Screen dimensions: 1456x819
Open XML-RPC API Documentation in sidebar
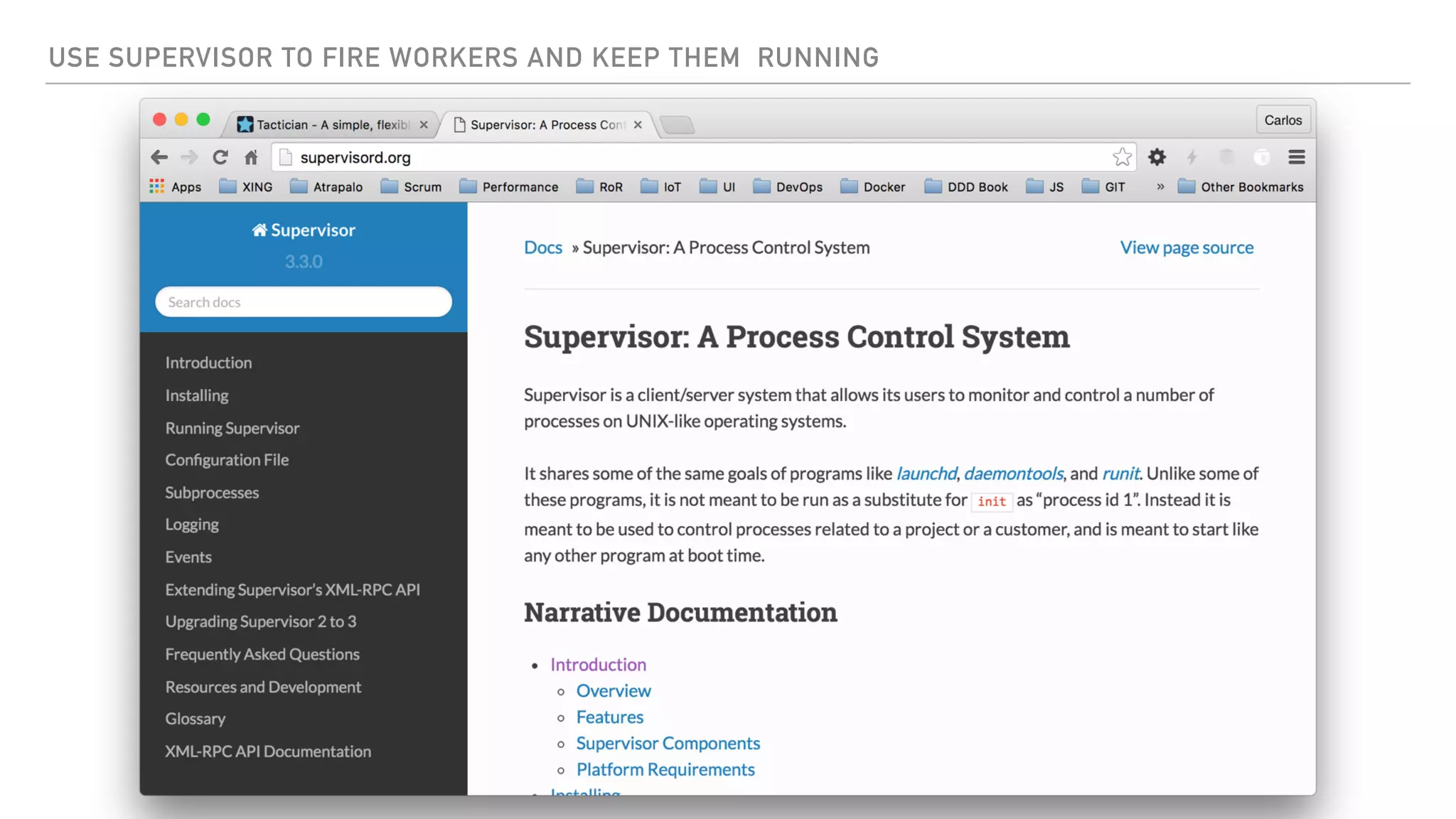[268, 751]
